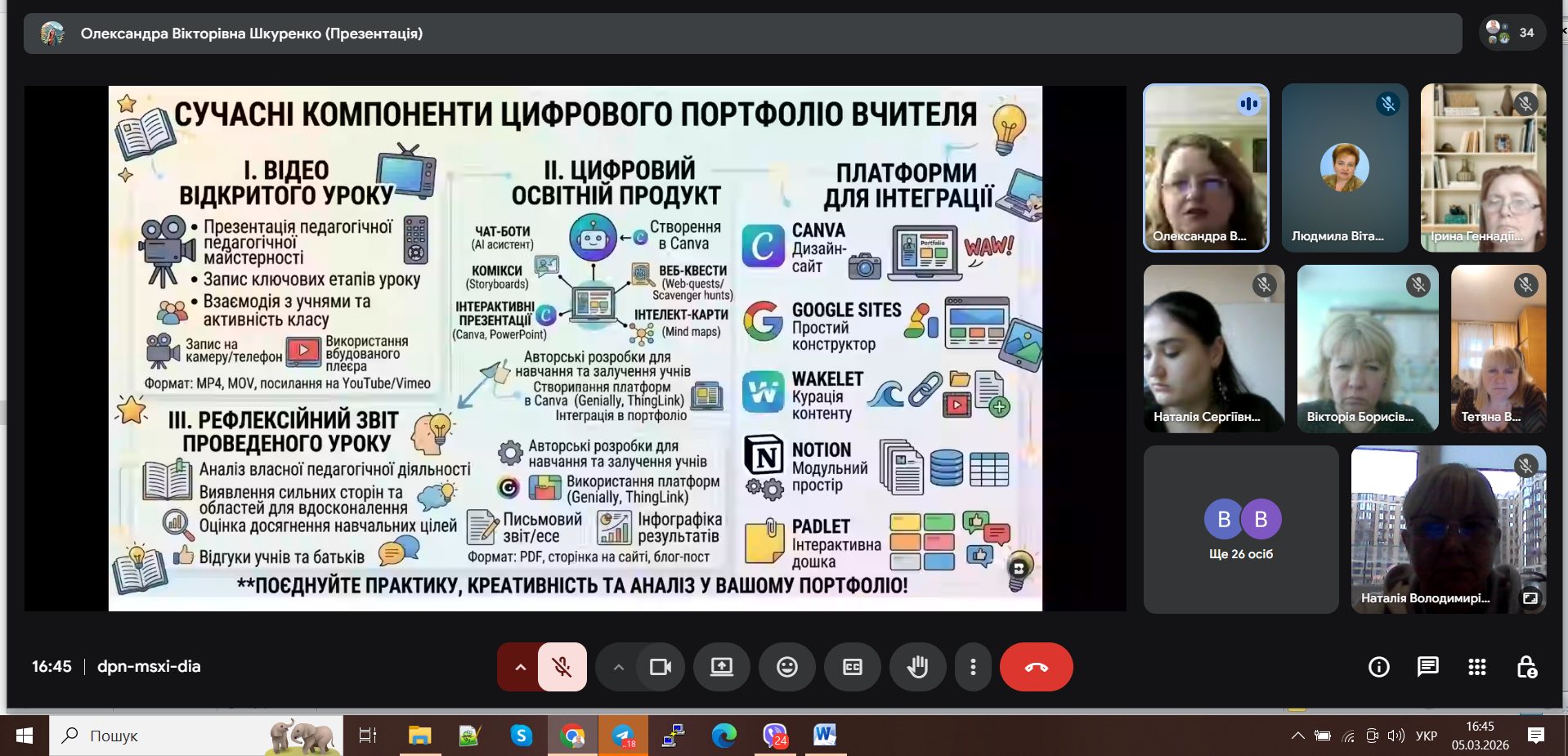
Task: Leave the call with red button
Action: 1036,667
